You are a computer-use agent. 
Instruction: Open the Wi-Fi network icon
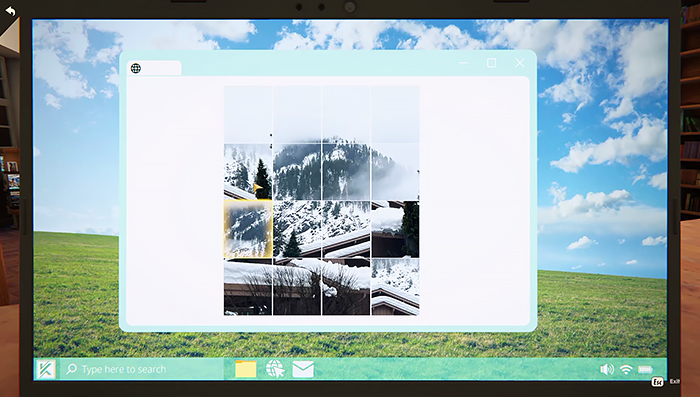(x=626, y=369)
